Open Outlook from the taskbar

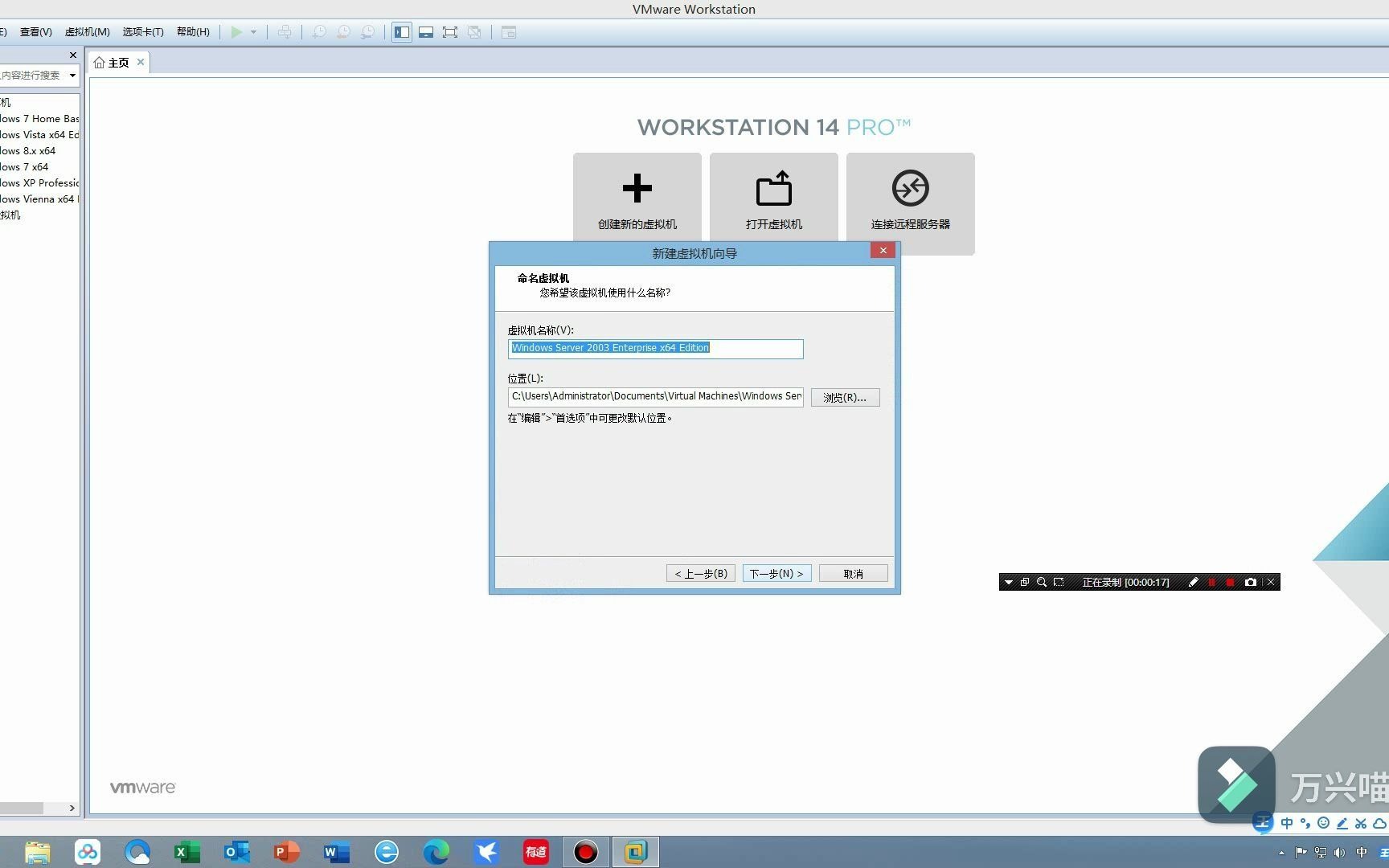click(236, 852)
